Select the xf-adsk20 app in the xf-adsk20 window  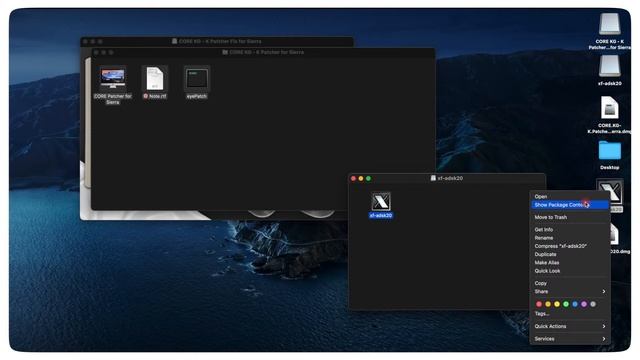(x=381, y=201)
